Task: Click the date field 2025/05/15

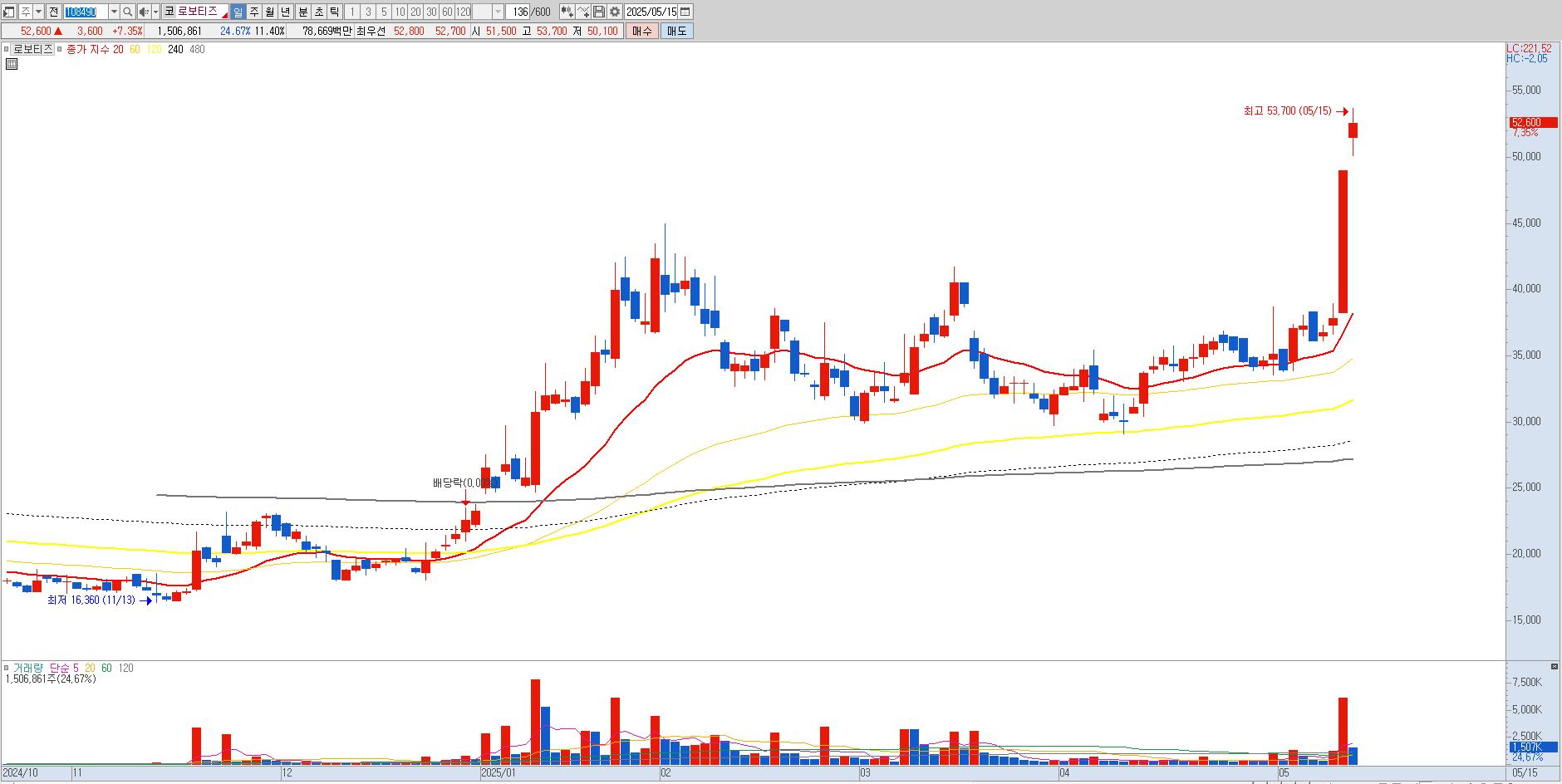Action: click(x=651, y=12)
